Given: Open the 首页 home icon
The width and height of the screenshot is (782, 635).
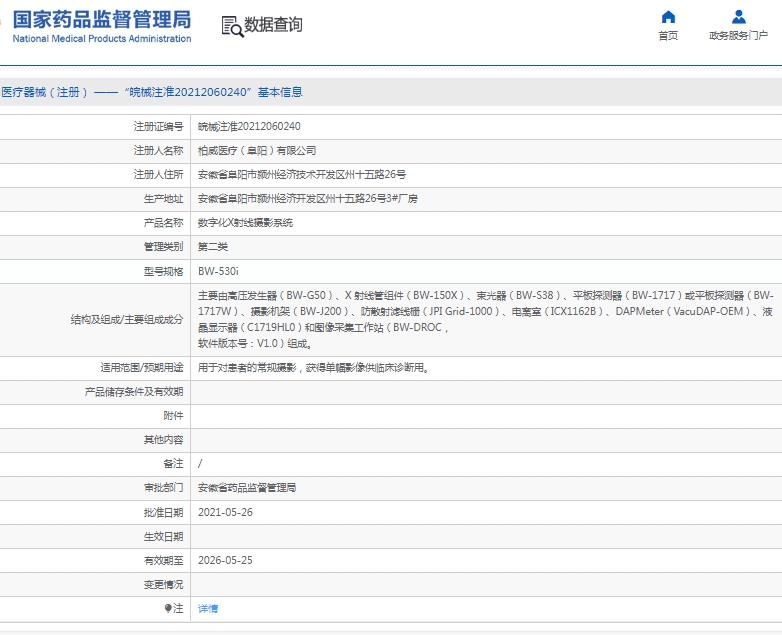Looking at the screenshot, I should (668, 17).
